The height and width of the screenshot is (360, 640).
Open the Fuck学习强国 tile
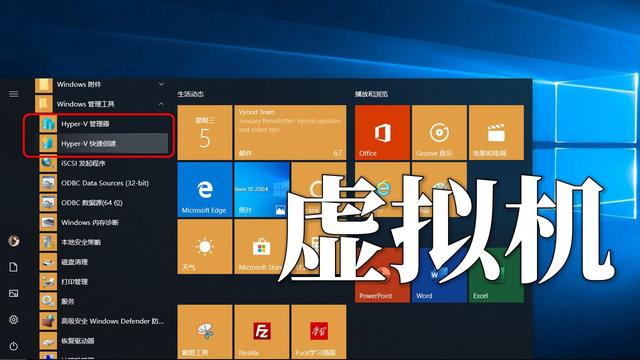[319, 332]
